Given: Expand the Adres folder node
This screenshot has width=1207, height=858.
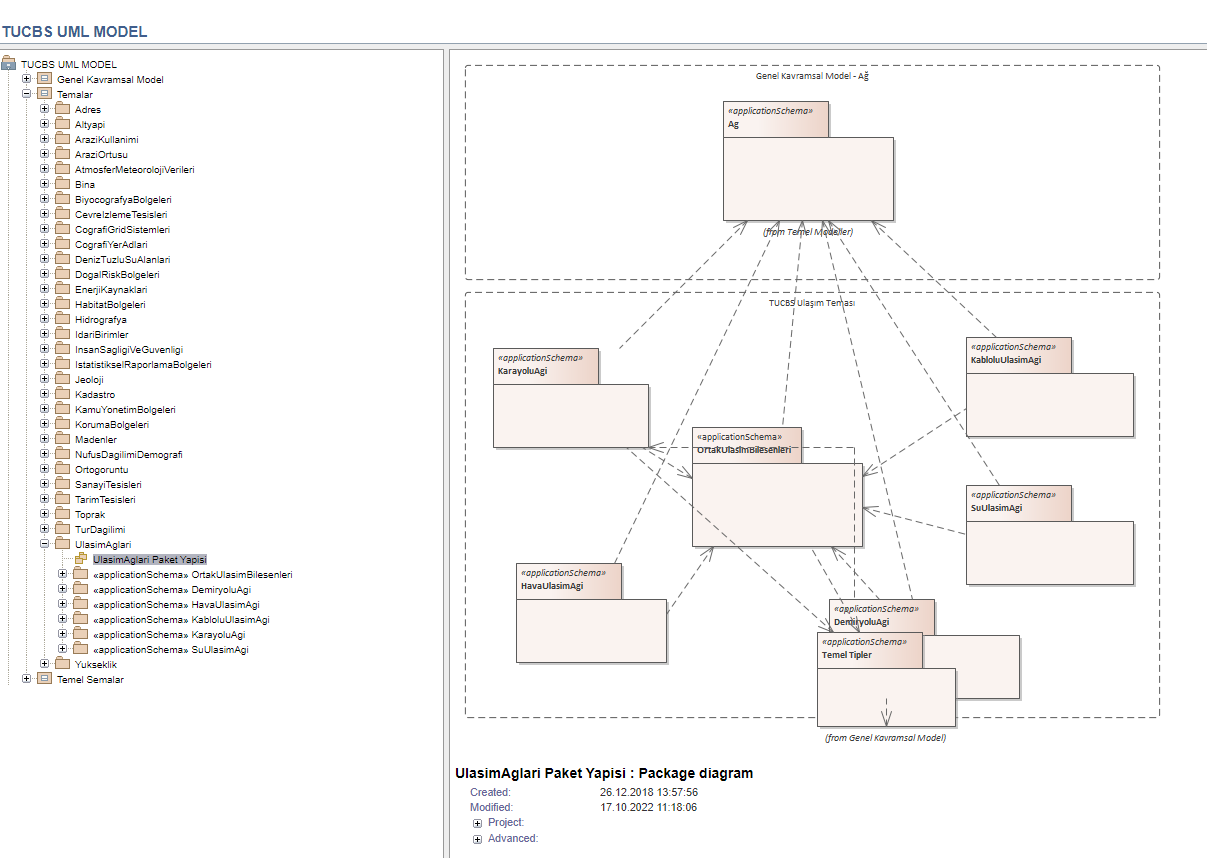Looking at the screenshot, I should pos(45,109).
